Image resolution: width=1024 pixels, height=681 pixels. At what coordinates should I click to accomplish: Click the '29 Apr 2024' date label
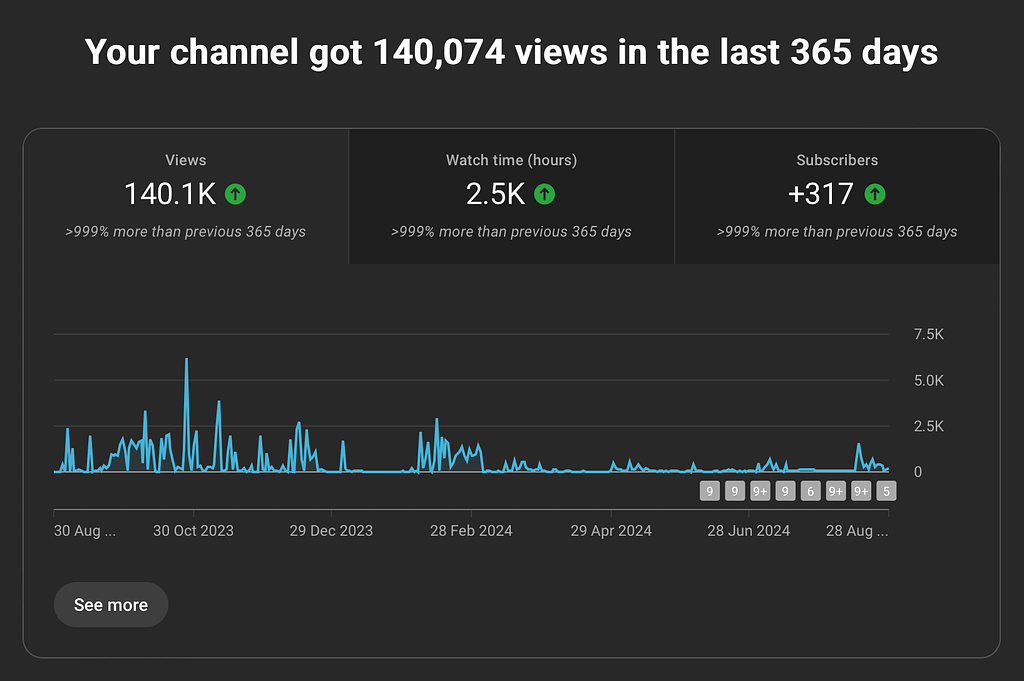(x=611, y=531)
